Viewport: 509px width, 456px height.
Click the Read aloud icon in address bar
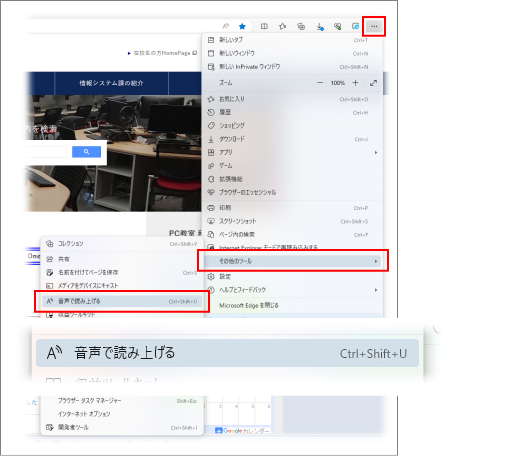tap(226, 26)
